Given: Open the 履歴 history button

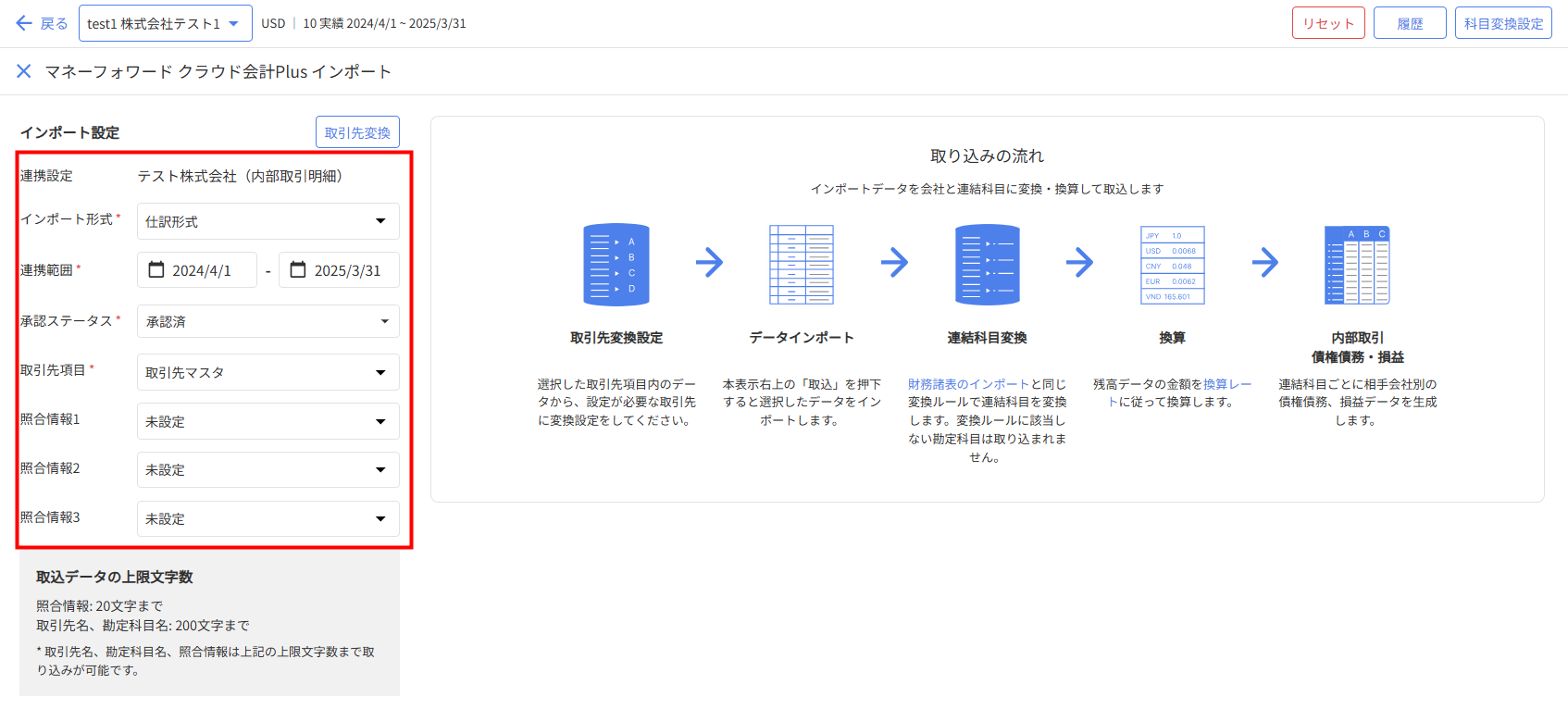Looking at the screenshot, I should click(1409, 23).
